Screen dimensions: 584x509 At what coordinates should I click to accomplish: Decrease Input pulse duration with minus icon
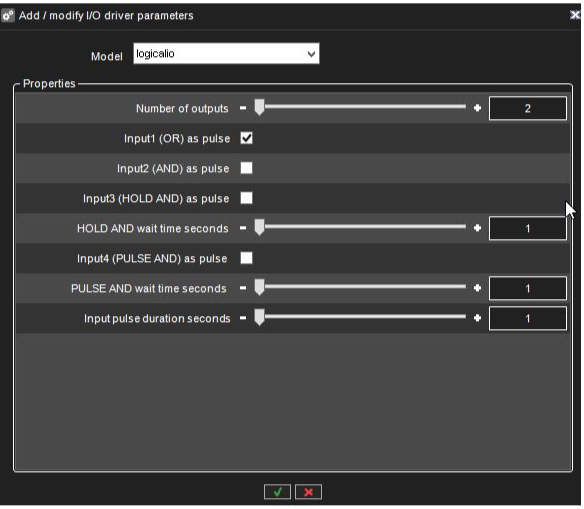243,318
